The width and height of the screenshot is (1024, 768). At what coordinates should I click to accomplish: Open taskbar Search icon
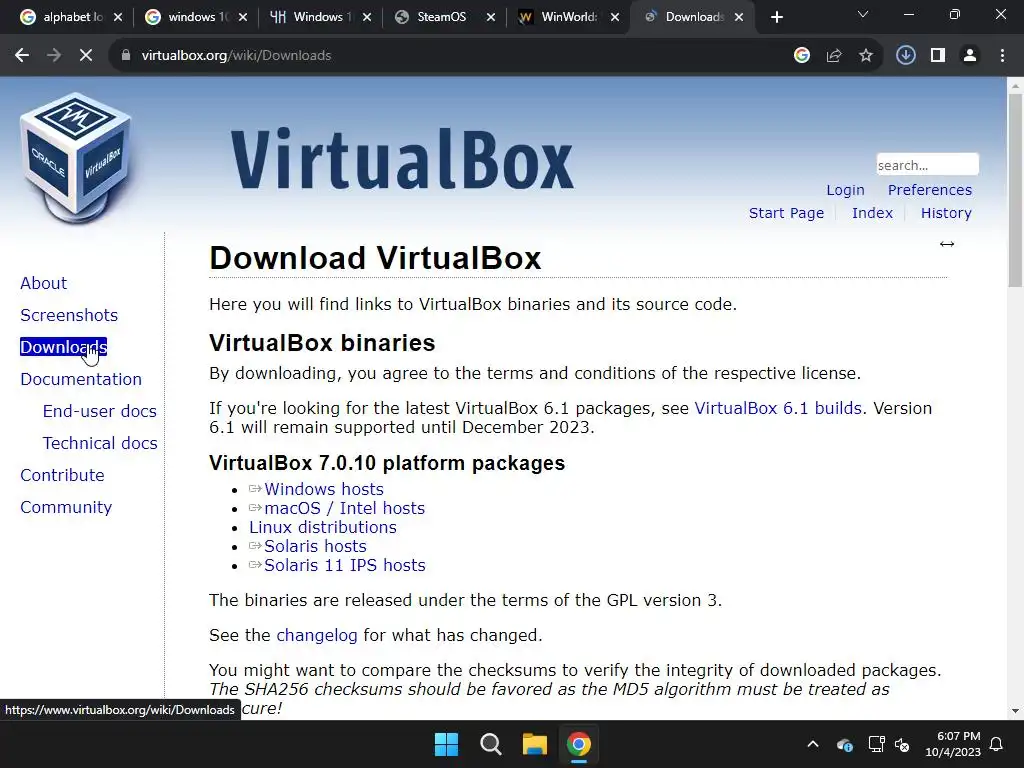pyautogui.click(x=490, y=744)
